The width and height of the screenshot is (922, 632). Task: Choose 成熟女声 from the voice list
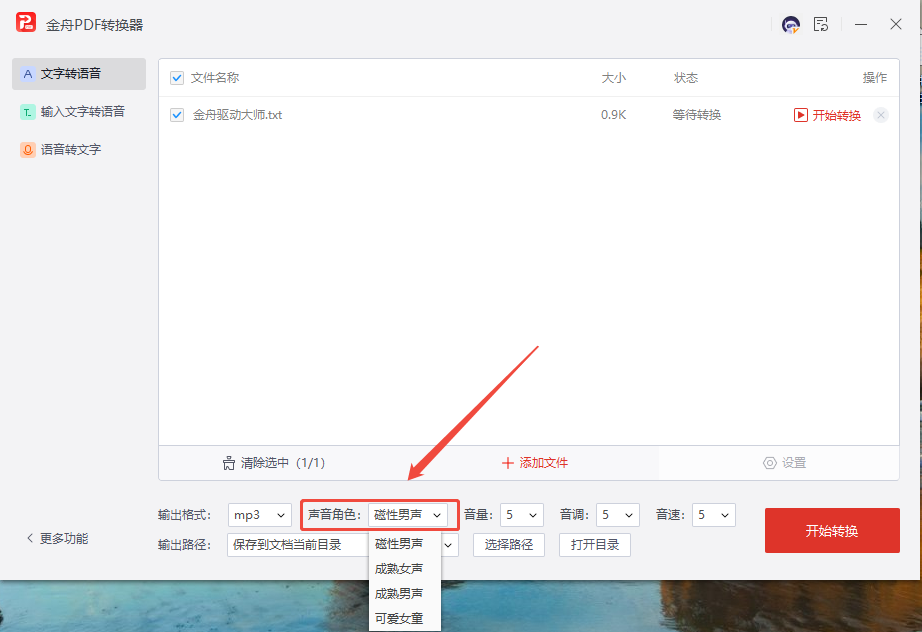click(405, 569)
